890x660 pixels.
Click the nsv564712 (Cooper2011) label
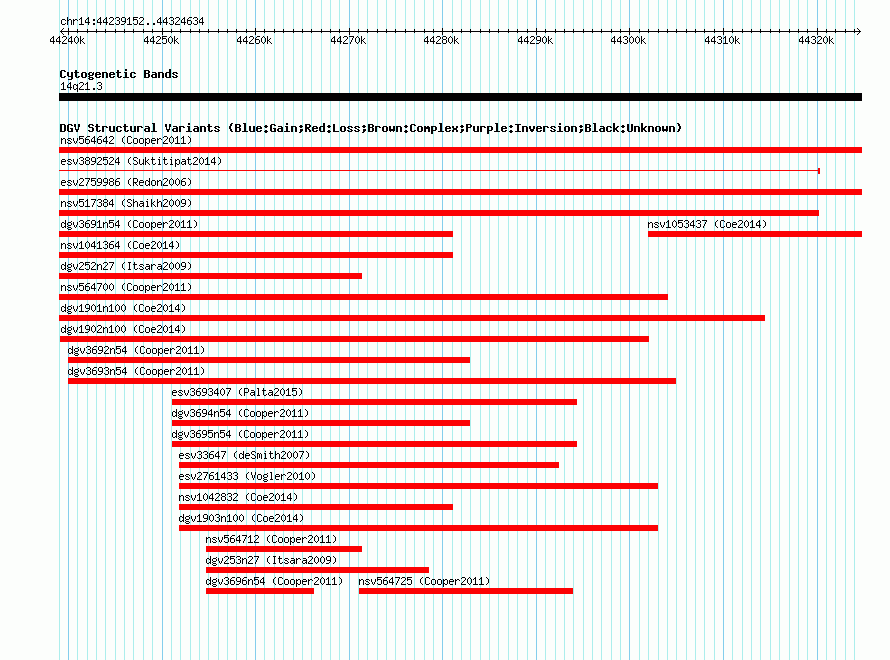pyautogui.click(x=271, y=539)
